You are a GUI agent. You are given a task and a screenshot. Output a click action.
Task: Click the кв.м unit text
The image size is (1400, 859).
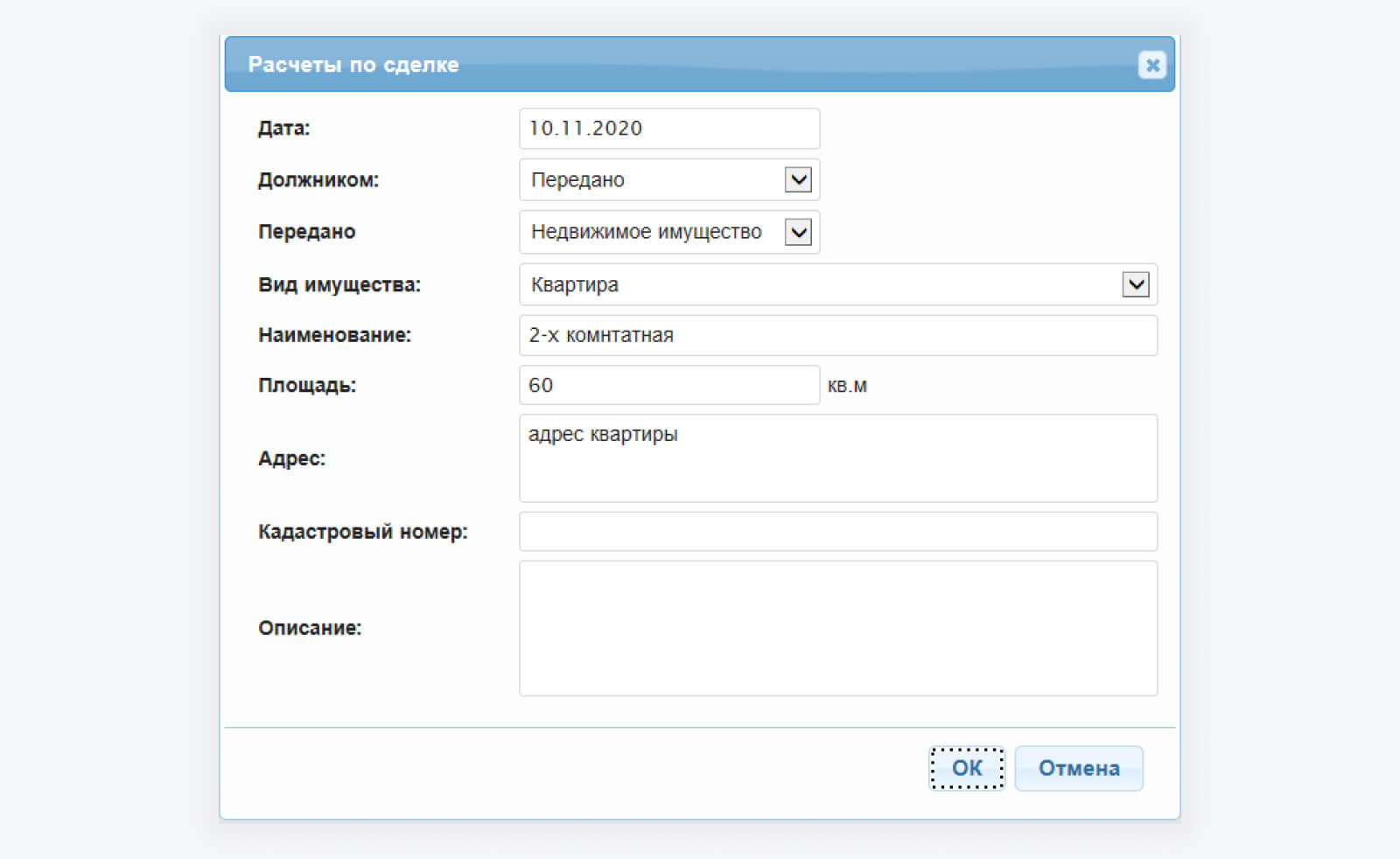(847, 386)
